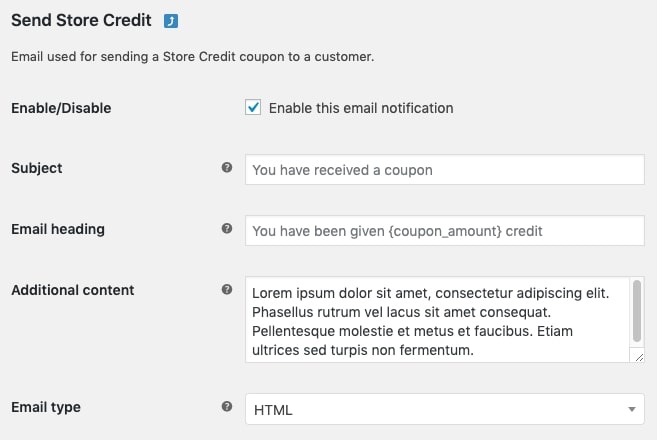Click the help icon beside Additional content
Viewport: 657px width, 440px height.
pos(227,290)
